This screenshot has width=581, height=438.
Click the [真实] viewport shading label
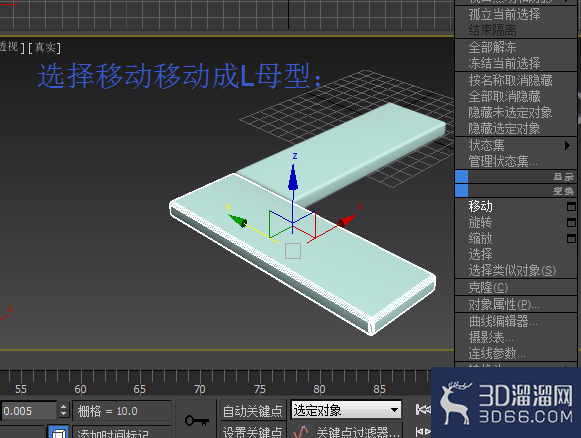pos(44,47)
